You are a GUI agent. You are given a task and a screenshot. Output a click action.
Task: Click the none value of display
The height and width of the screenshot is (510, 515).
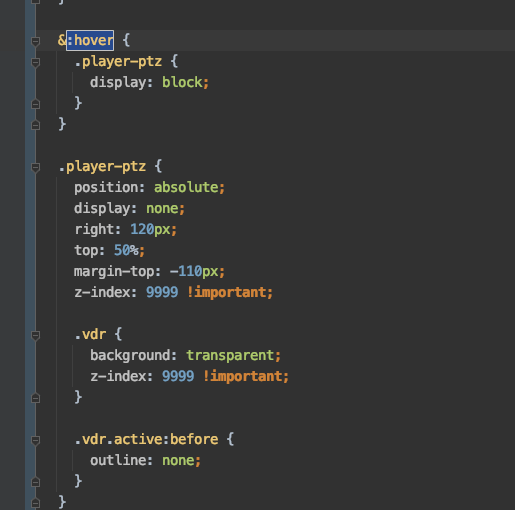pyautogui.click(x=162, y=209)
